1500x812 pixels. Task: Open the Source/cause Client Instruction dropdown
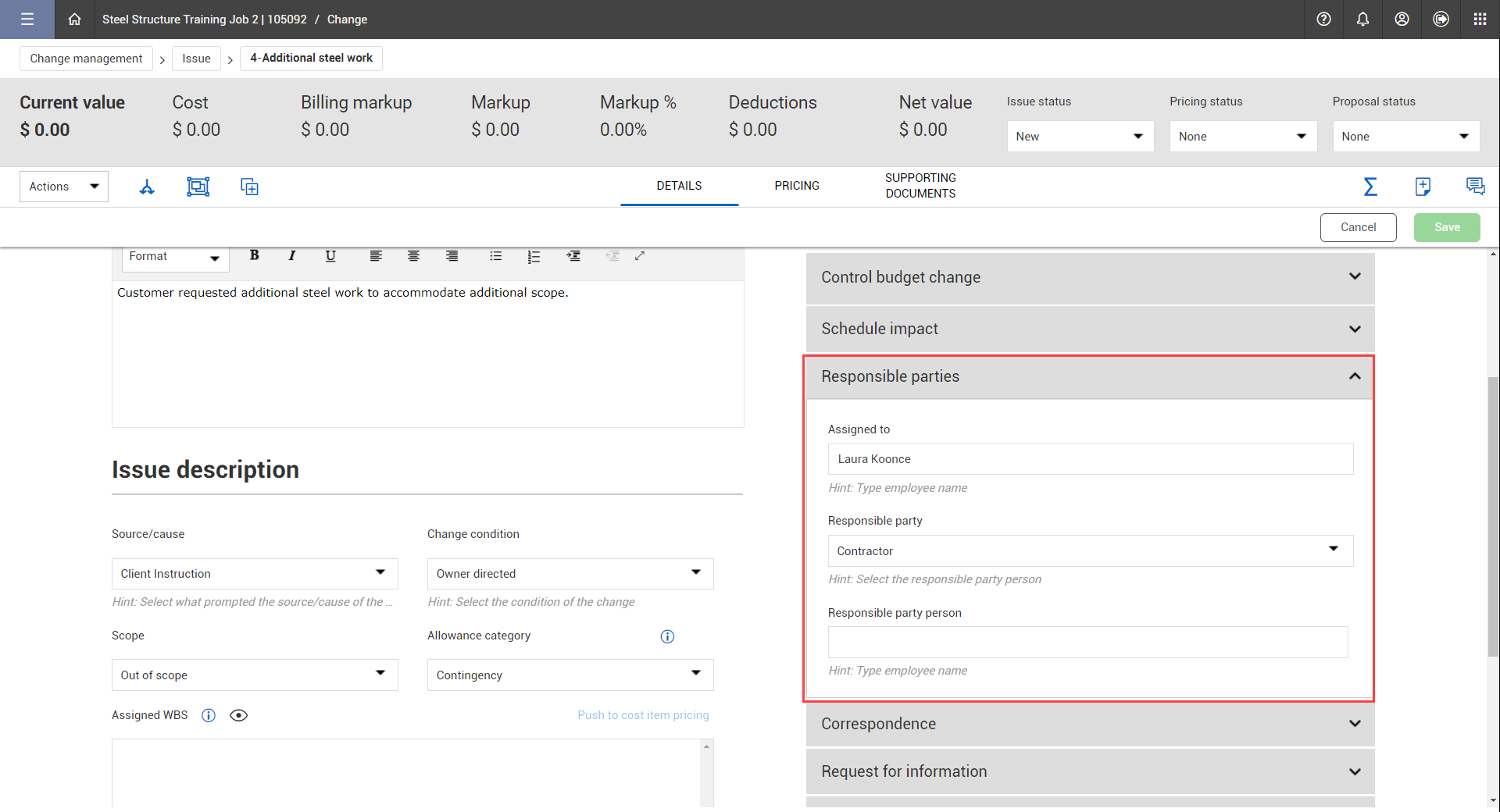point(255,574)
